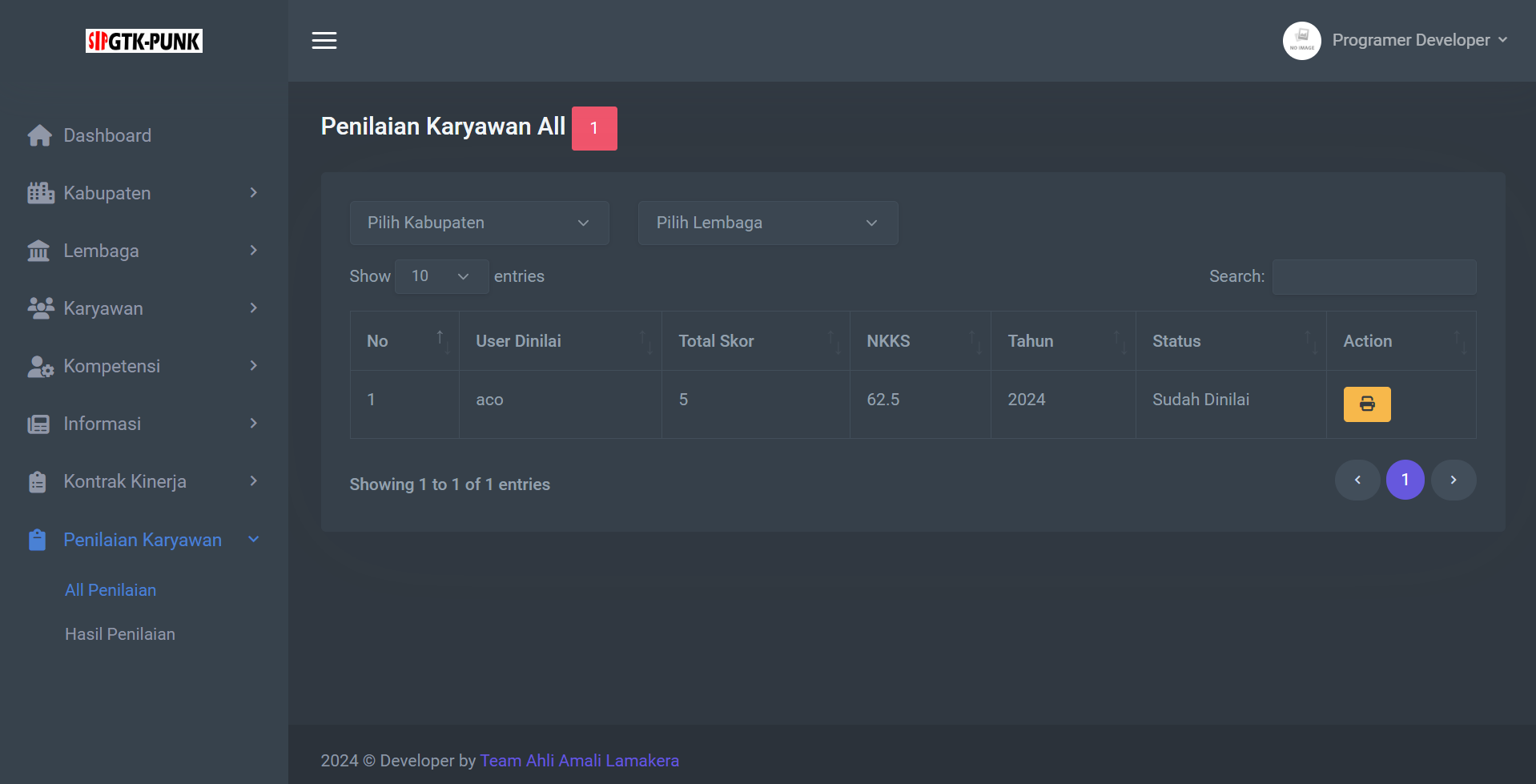The image size is (1536, 784).
Task: Change the Show entries count dropdown
Action: tap(441, 276)
